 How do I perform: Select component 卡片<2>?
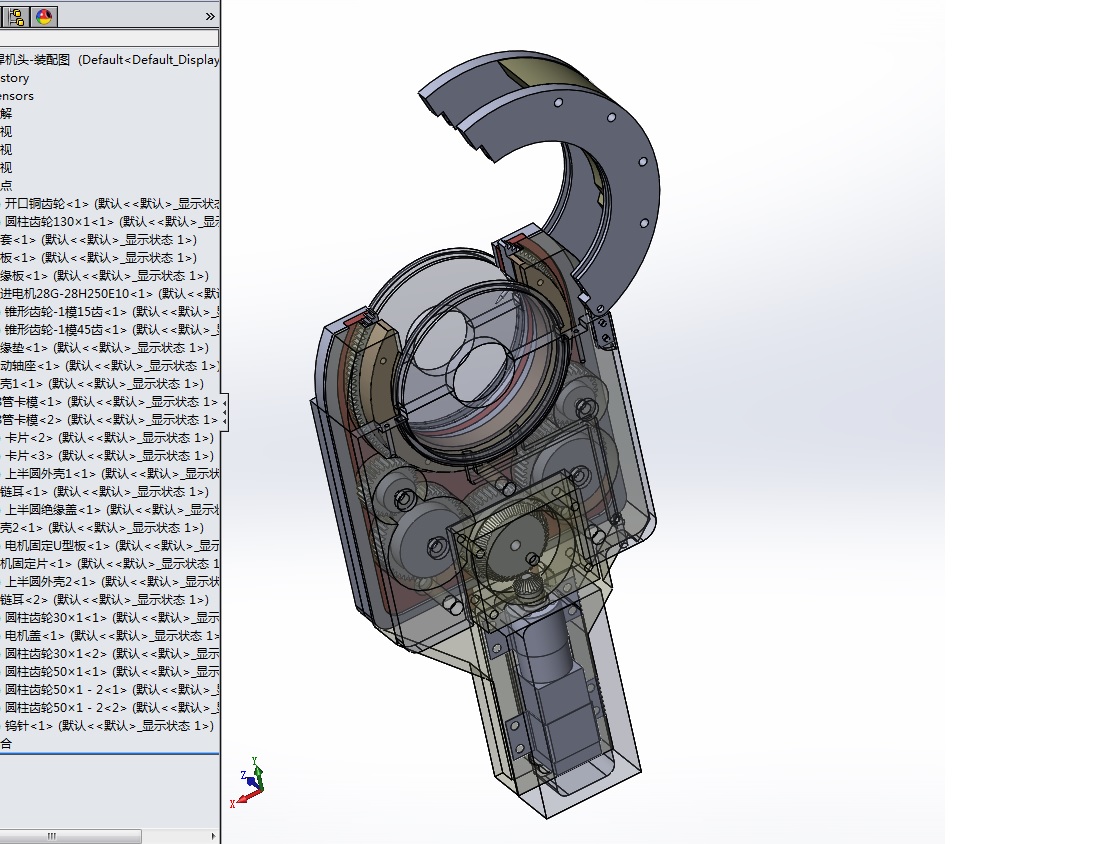pos(109,438)
